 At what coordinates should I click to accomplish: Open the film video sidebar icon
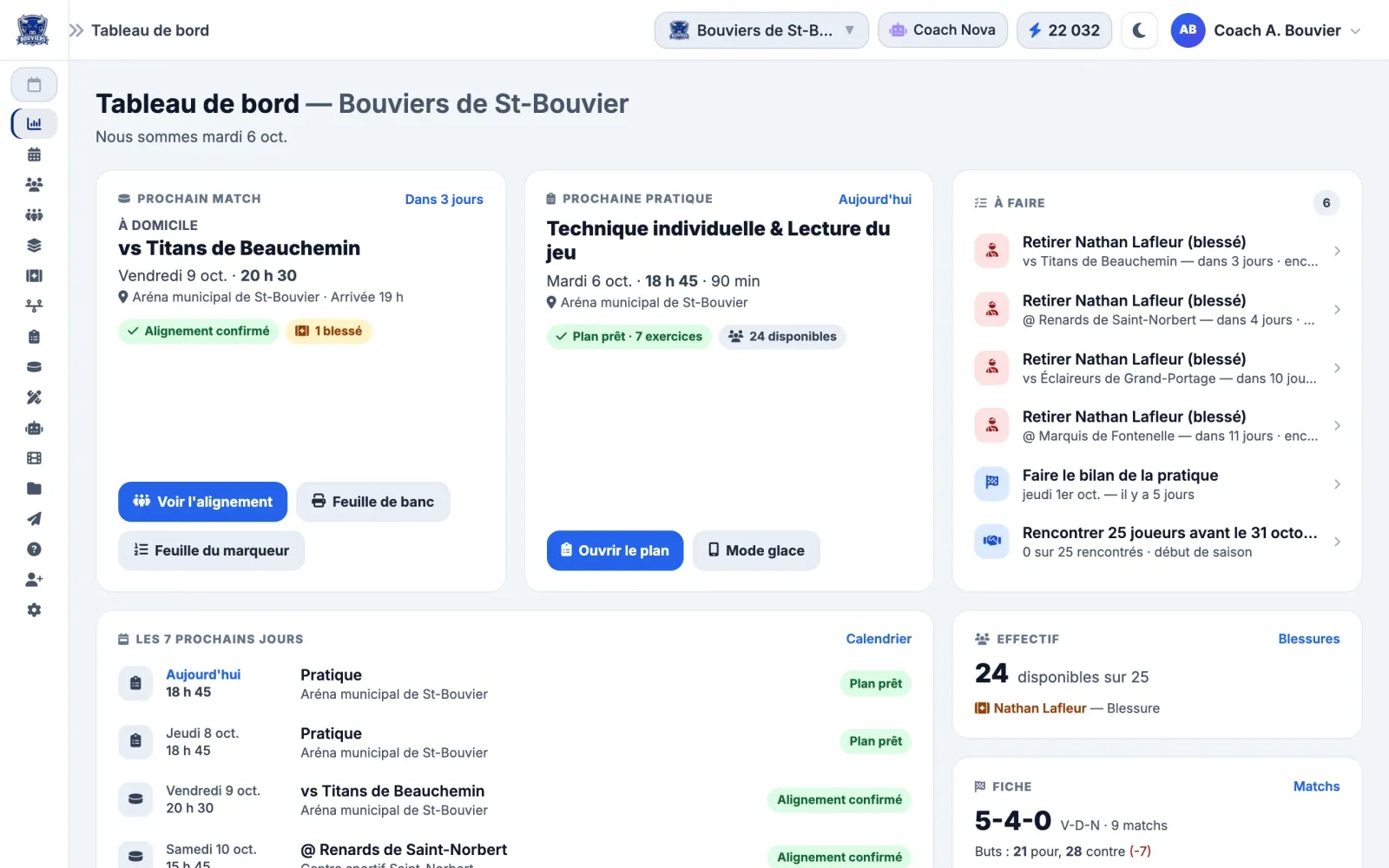click(34, 458)
